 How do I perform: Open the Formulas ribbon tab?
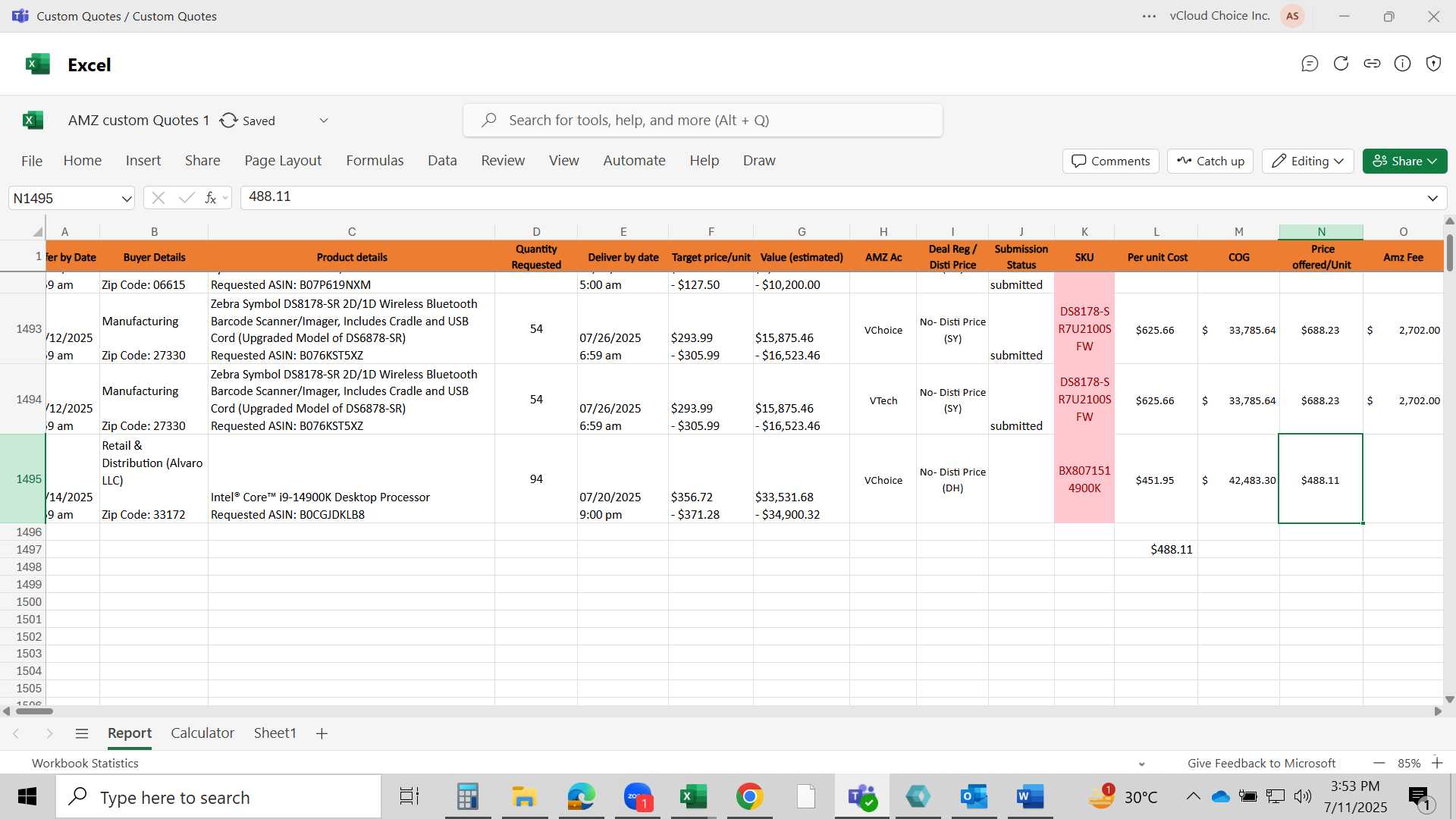click(375, 161)
